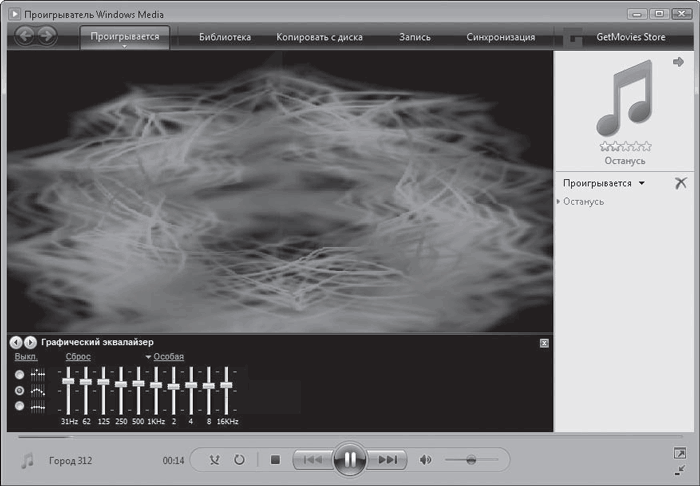Expand the Проигрывается playlist dropdown

(x=641, y=184)
